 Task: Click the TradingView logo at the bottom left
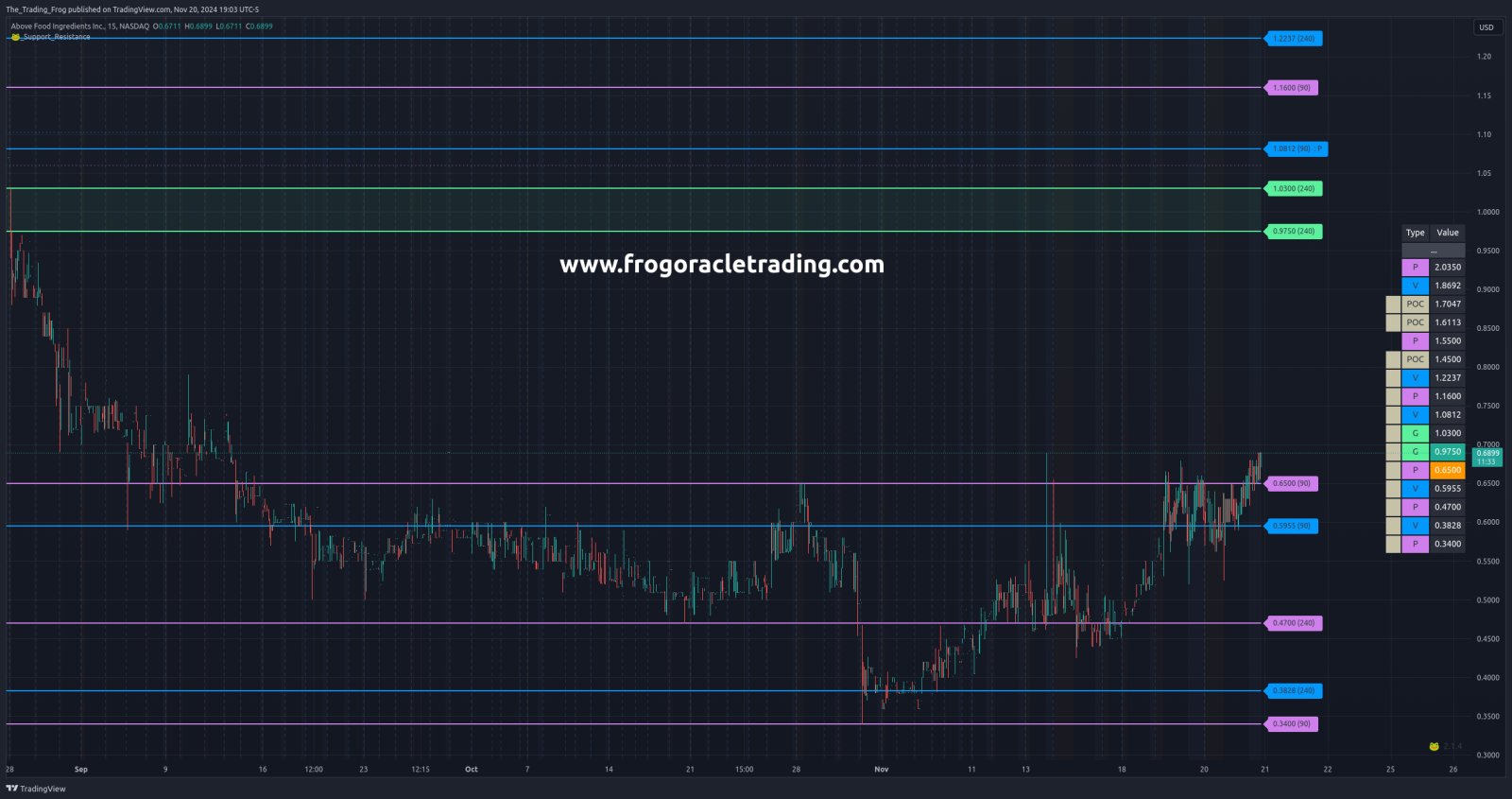tap(36, 789)
